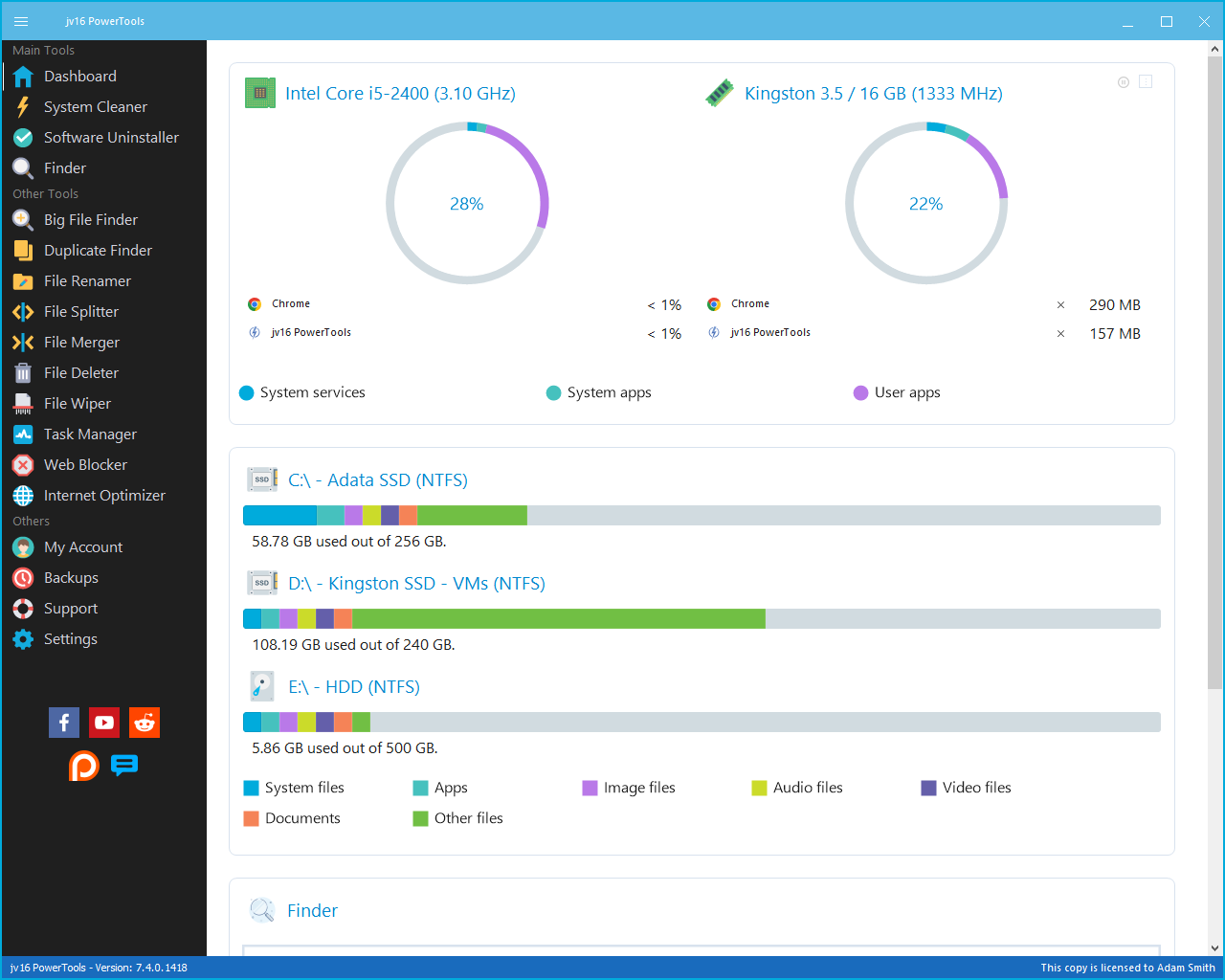The image size is (1225, 980).
Task: Click the 28% CPU usage gauge
Action: tap(467, 203)
